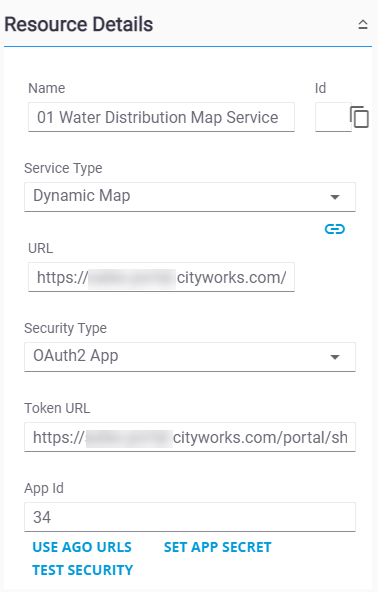Select the empty Id field
The height and width of the screenshot is (592, 378).
(x=333, y=117)
